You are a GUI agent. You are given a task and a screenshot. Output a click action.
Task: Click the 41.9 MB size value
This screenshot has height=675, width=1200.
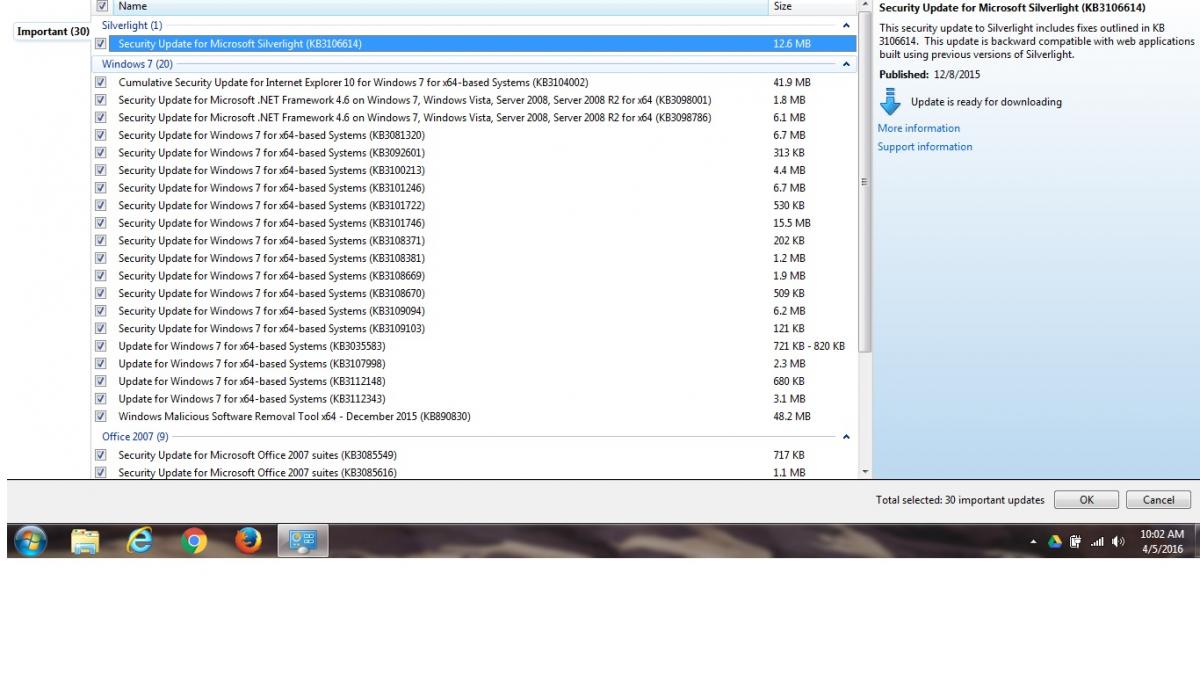point(792,82)
